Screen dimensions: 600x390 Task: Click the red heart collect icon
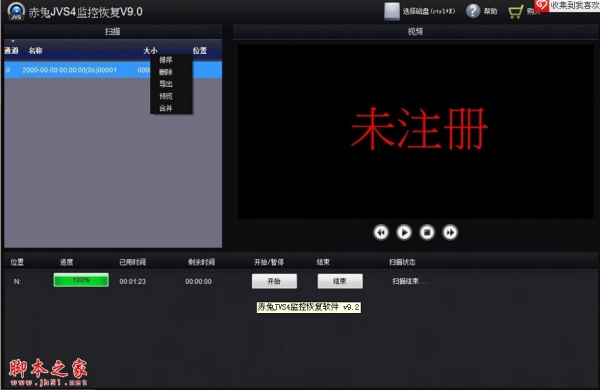tap(541, 5)
